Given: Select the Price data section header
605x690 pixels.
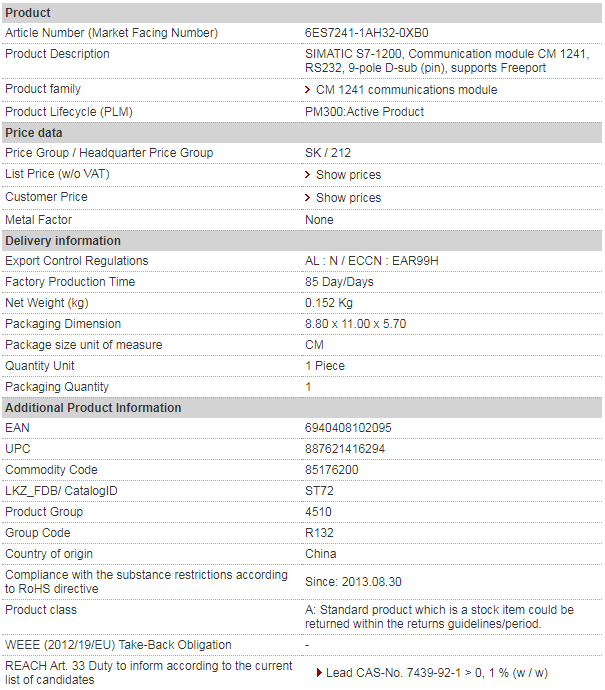Looking at the screenshot, I should 302,133.
